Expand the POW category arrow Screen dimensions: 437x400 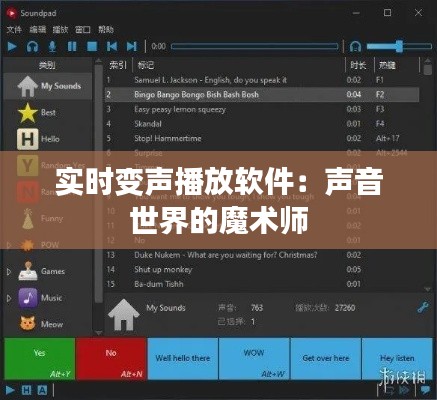pos(9,245)
